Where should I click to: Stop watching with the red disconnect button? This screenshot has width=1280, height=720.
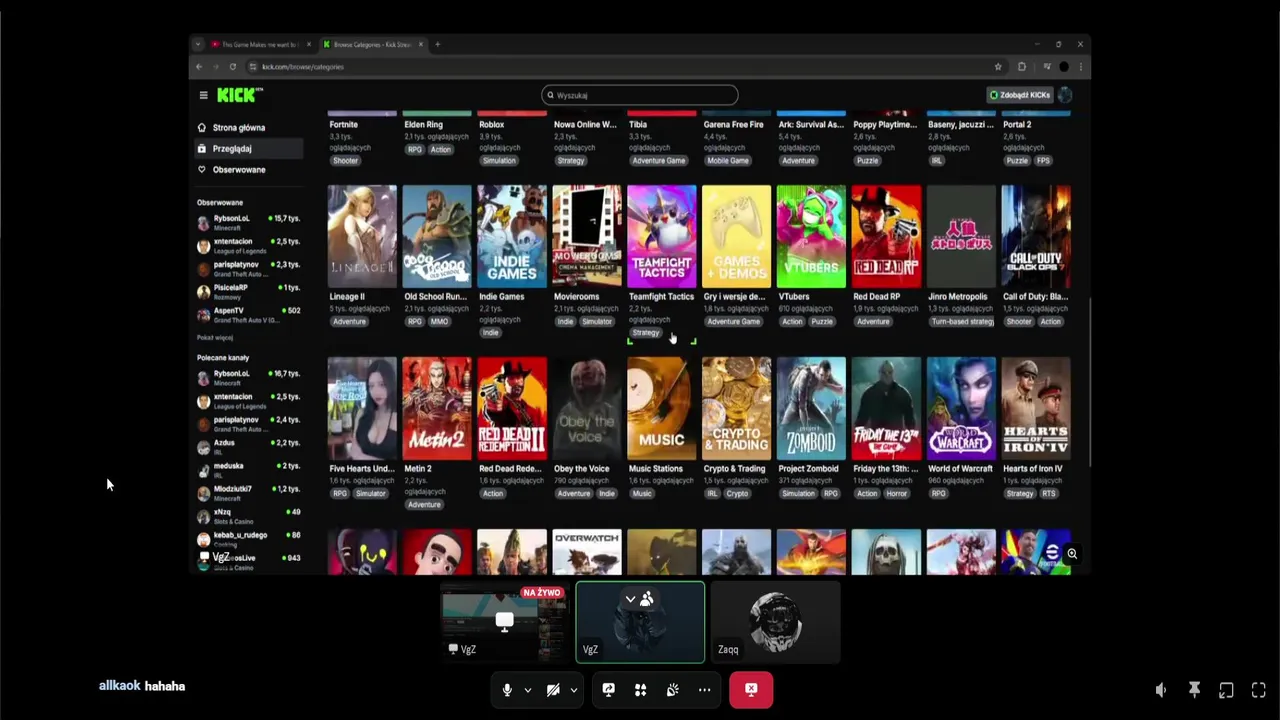(751, 690)
